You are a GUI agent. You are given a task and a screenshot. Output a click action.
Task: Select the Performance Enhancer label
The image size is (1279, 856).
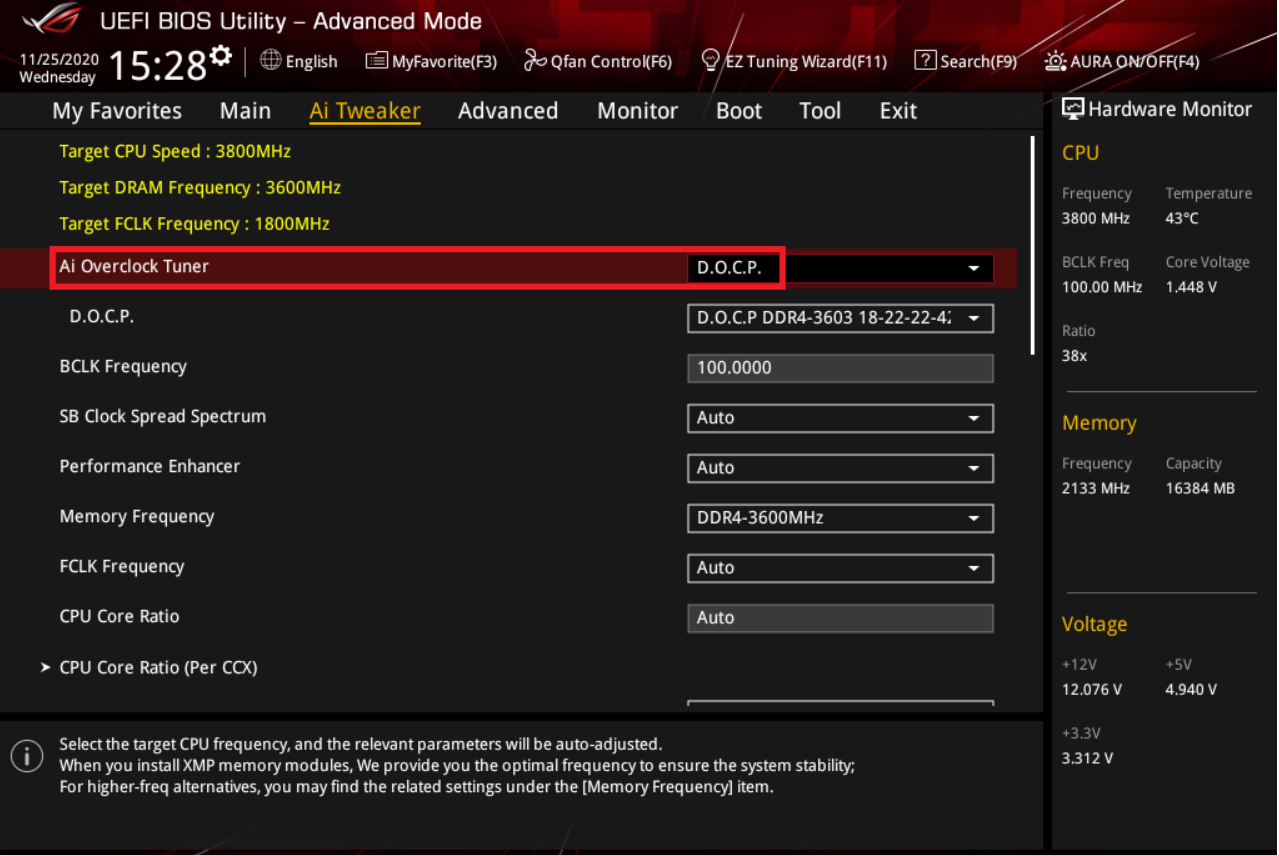[x=150, y=466]
